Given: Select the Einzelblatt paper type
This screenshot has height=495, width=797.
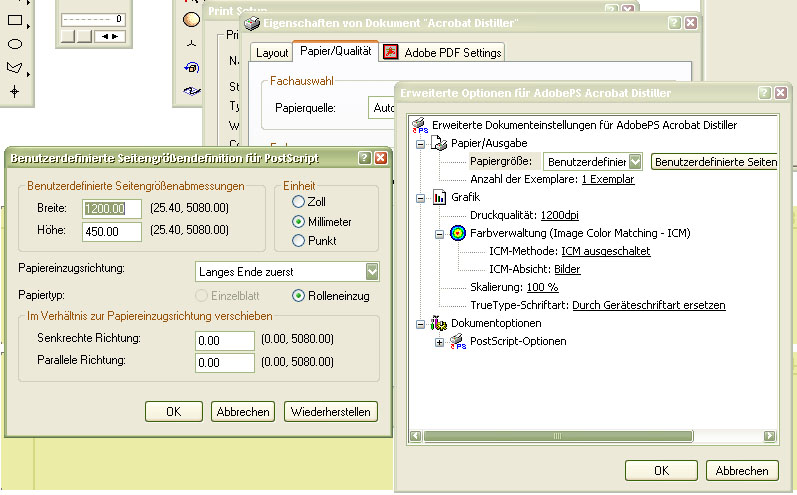Looking at the screenshot, I should [201, 296].
